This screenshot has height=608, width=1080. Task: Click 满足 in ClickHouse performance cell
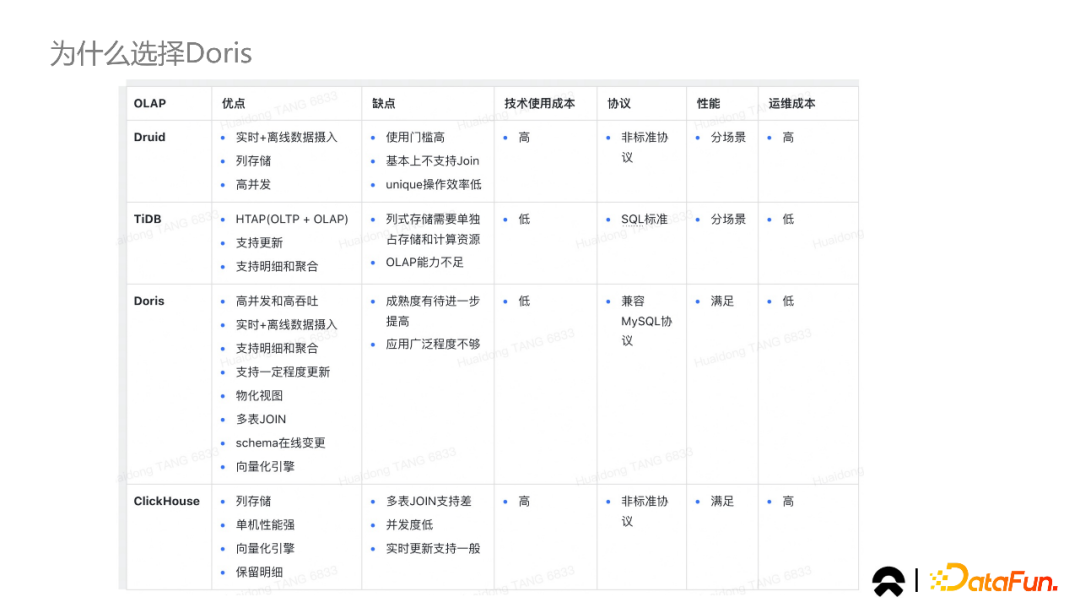pyautogui.click(x=722, y=501)
